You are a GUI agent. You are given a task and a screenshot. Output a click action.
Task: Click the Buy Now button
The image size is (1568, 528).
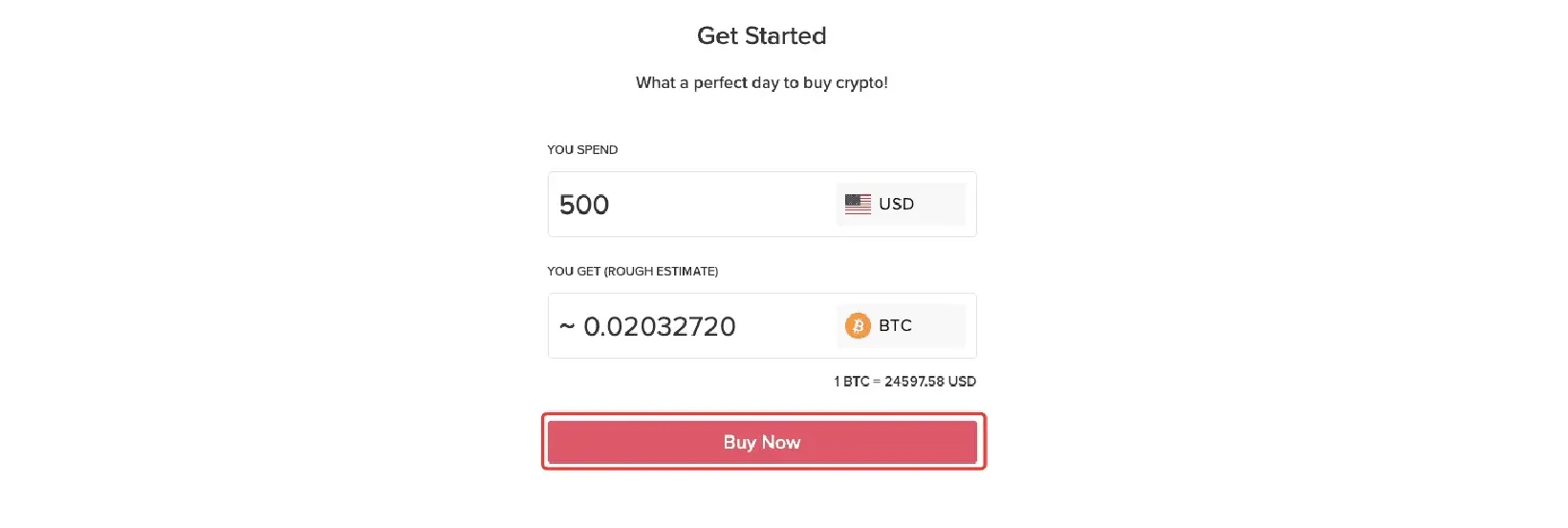click(762, 442)
